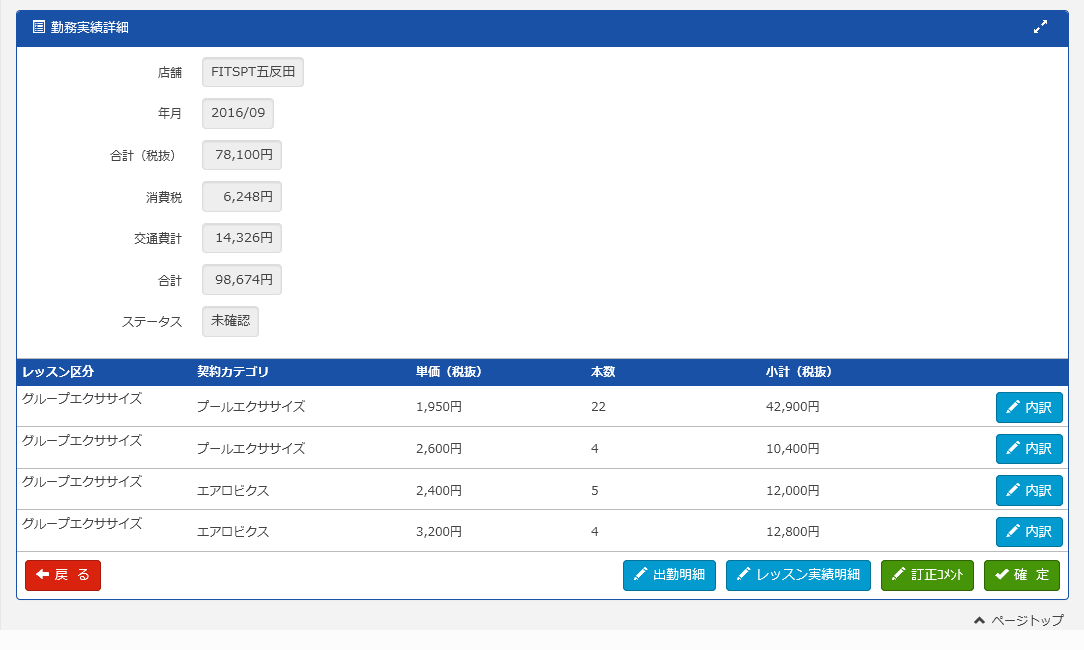Open 内訳 for the 2,400円 row
1084x650 pixels.
point(1029,491)
